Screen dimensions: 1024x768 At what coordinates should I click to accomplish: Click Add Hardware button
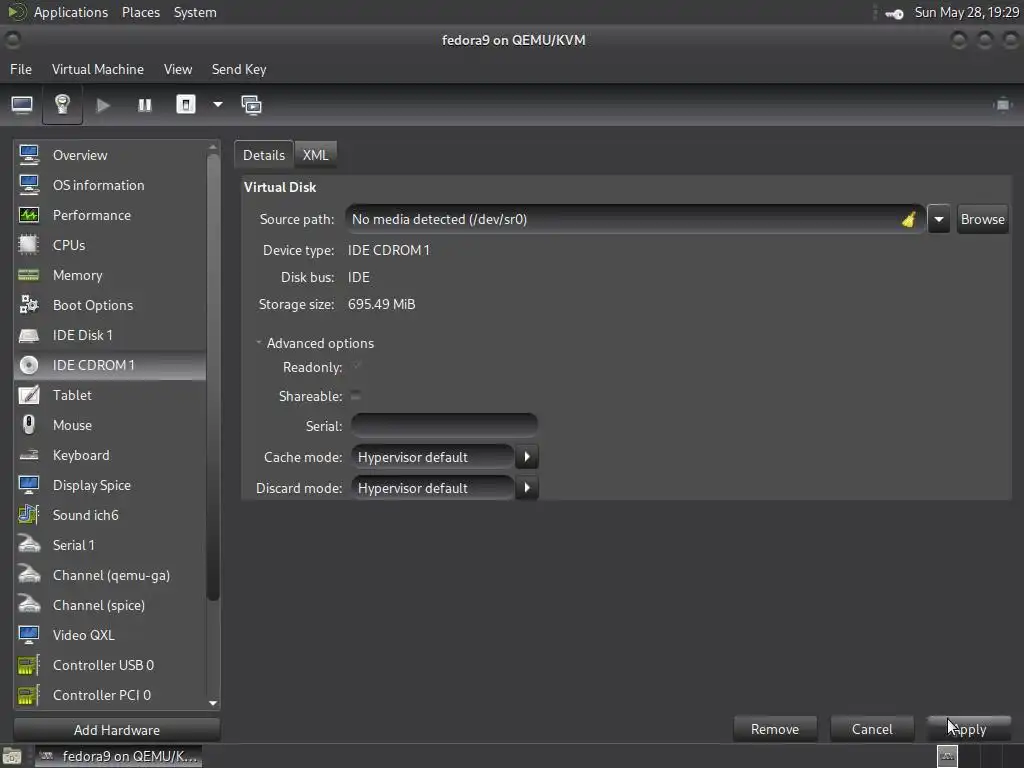coord(116,729)
